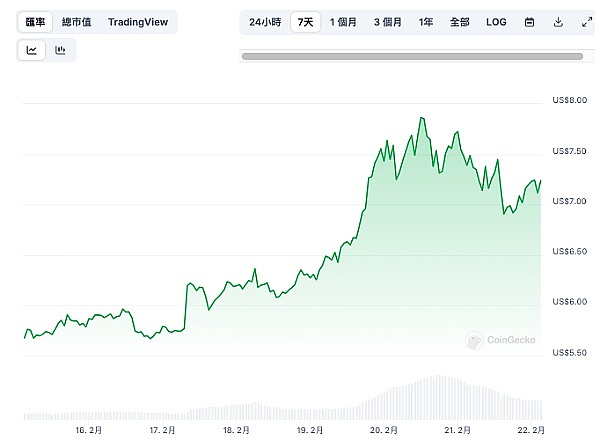Open the calendar date range picker
Viewport: 600px width, 448px height.
(529, 21)
